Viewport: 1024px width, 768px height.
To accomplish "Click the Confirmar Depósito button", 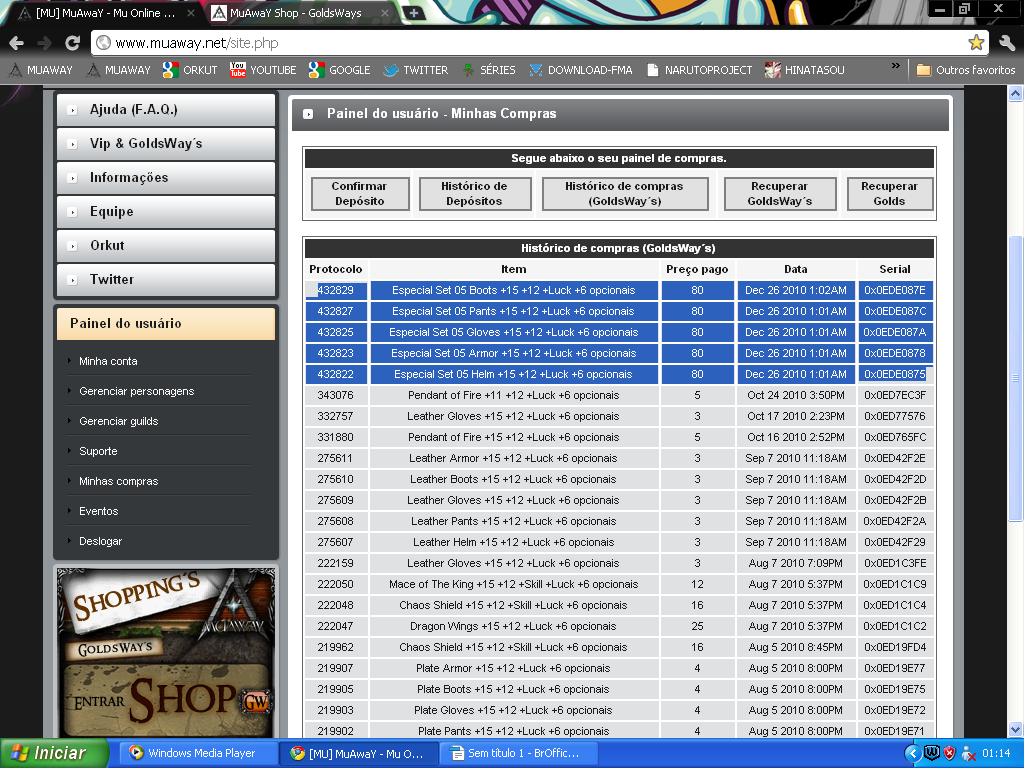I will click(x=359, y=194).
